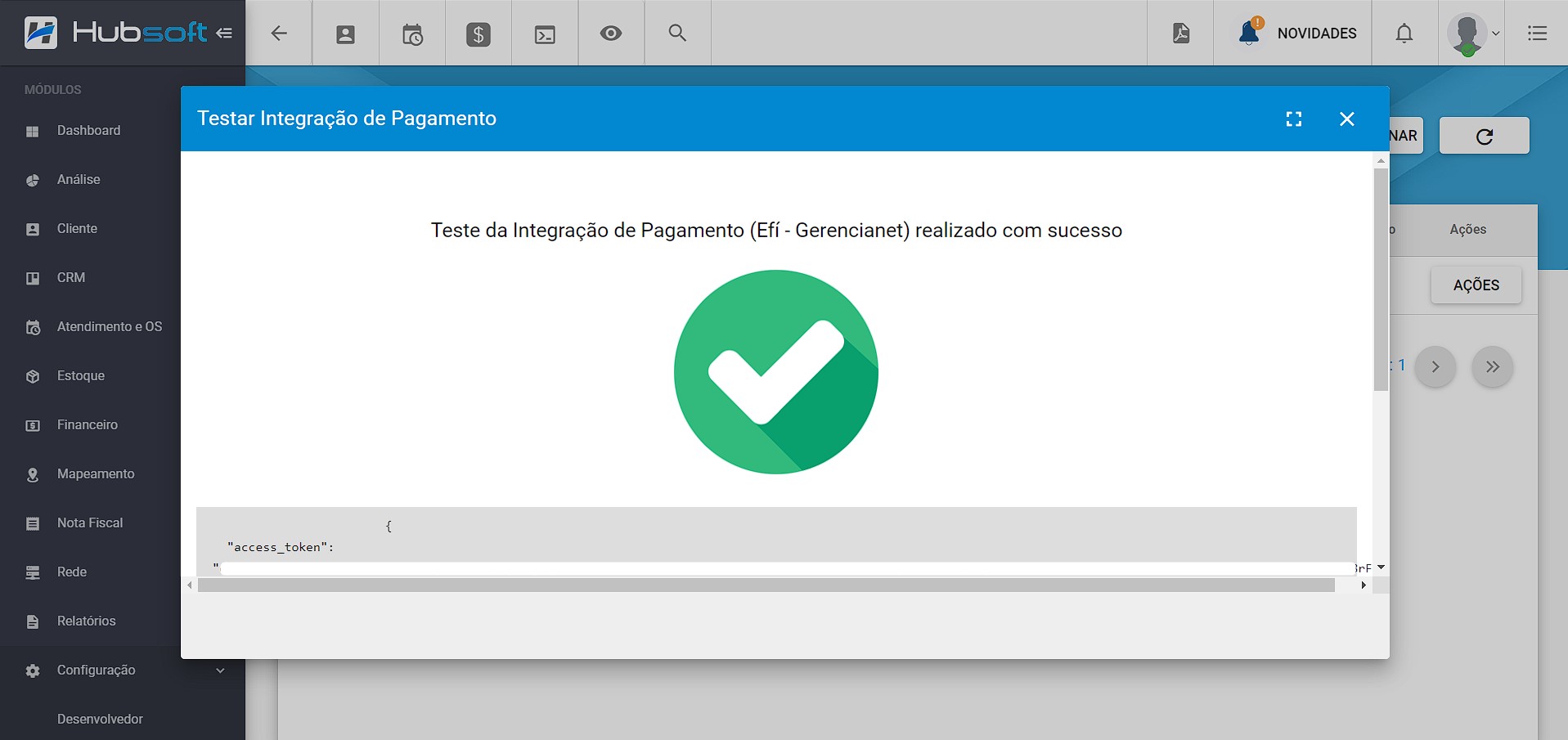Click the PDF document icon
The width and height of the screenshot is (1568, 740).
(x=1181, y=34)
